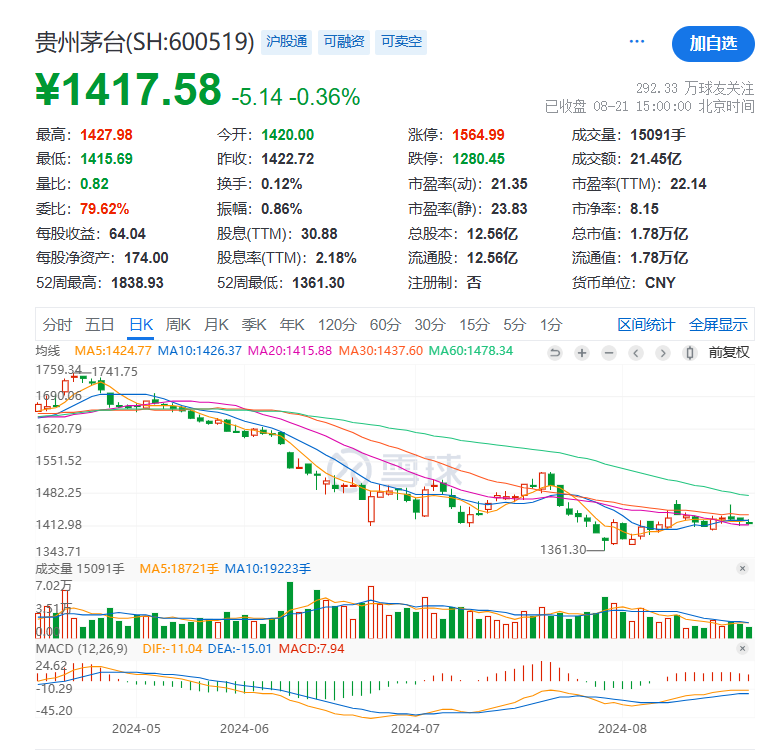Zoom in chart with plus icon
This screenshot has width=759, height=750.
point(582,353)
